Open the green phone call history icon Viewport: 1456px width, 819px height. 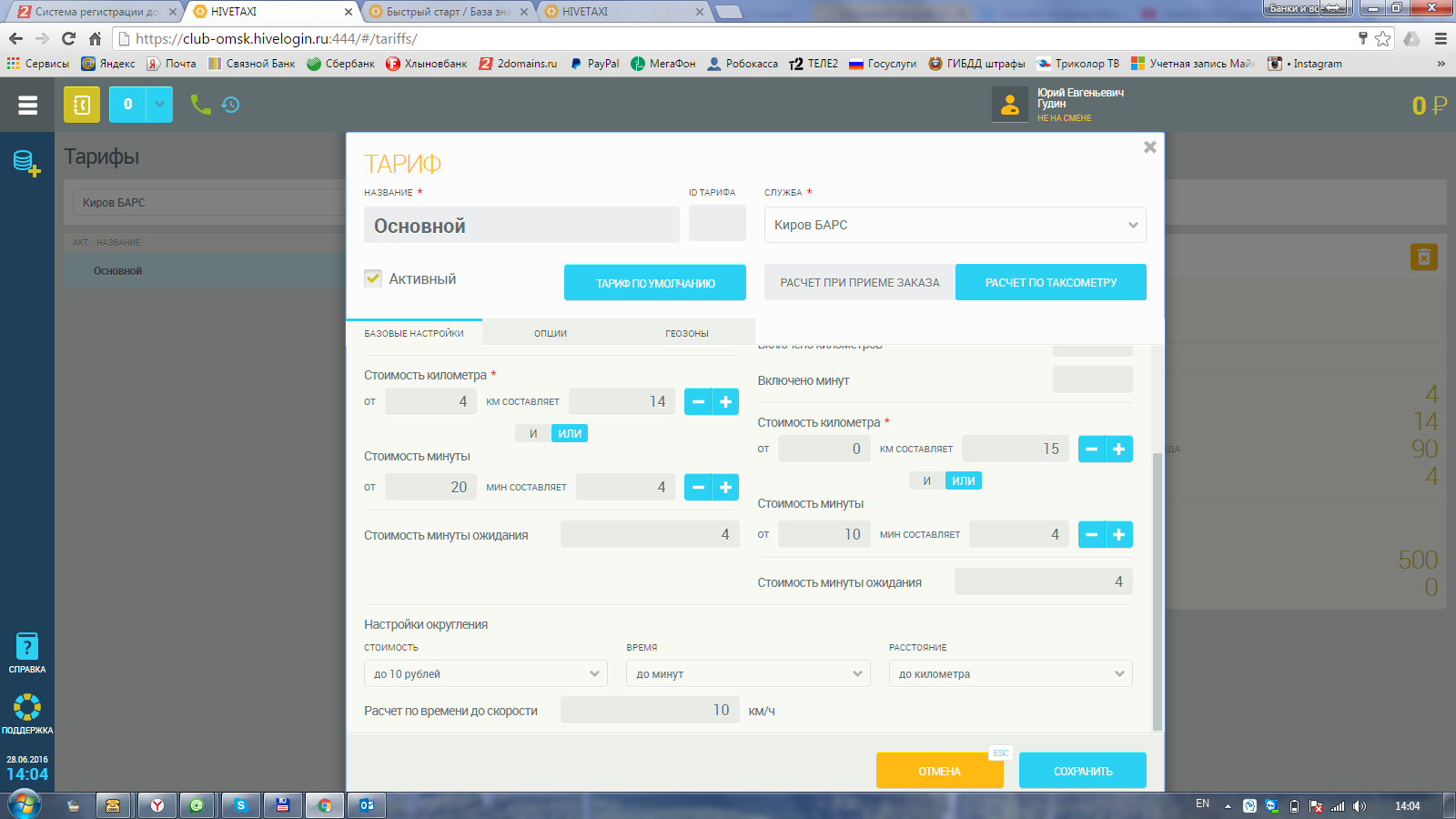(214, 106)
